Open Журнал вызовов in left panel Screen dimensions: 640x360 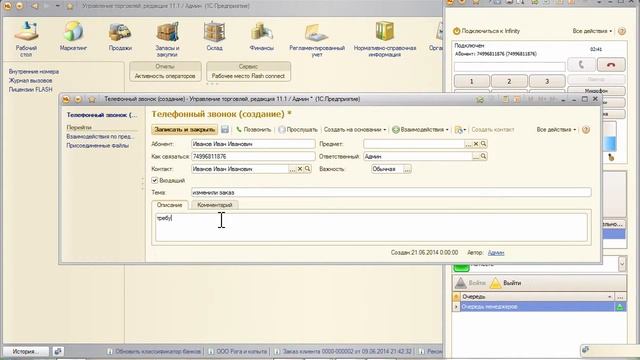coord(30,80)
